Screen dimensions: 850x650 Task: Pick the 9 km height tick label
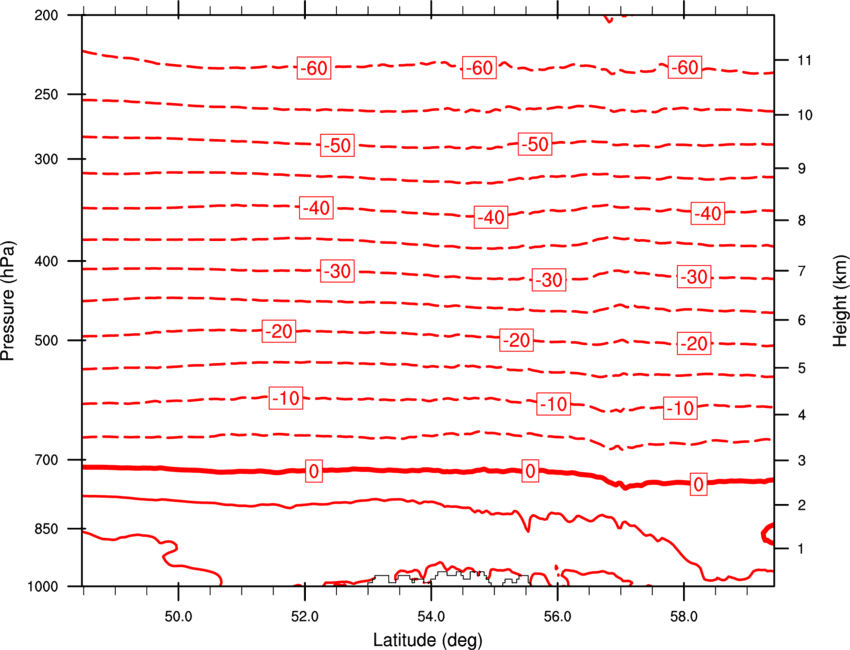click(802, 169)
